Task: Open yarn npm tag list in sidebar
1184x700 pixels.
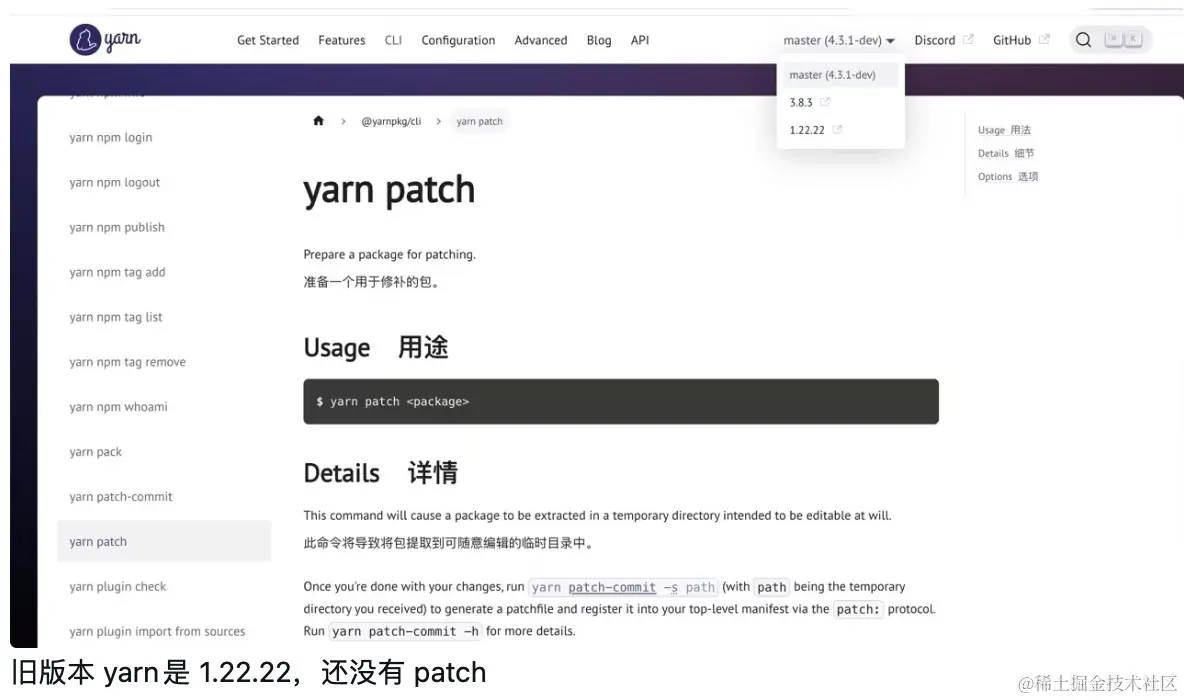Action: pyautogui.click(x=116, y=317)
